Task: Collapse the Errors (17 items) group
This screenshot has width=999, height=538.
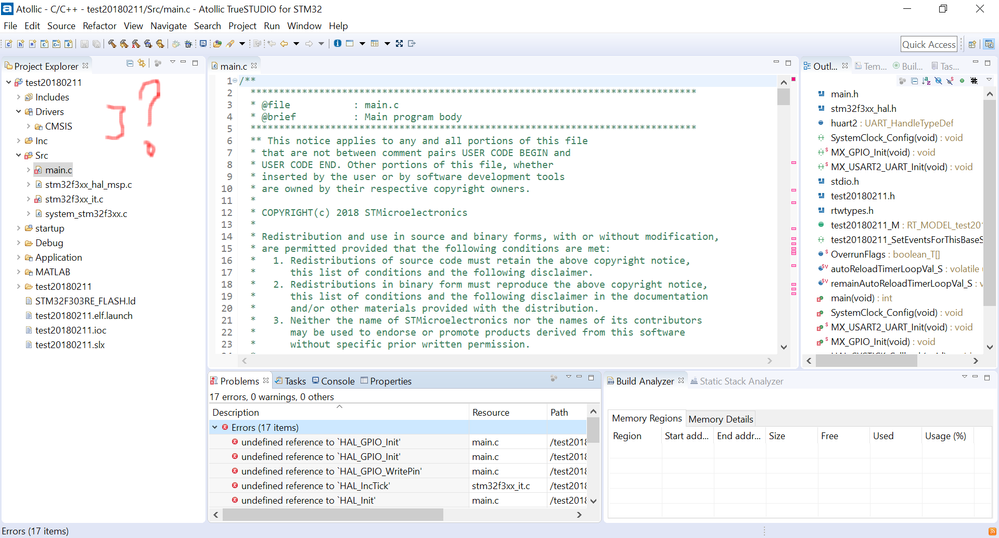Action: coord(215,427)
